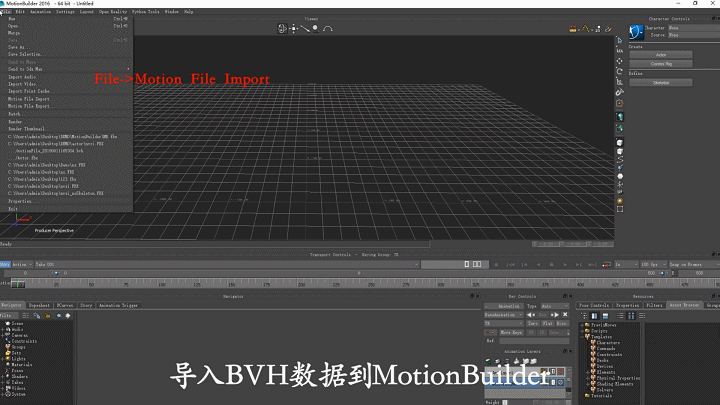Image resolution: width=720 pixels, height=405 pixels.
Task: Open the 1x playback speed dropdown
Action: (x=627, y=264)
